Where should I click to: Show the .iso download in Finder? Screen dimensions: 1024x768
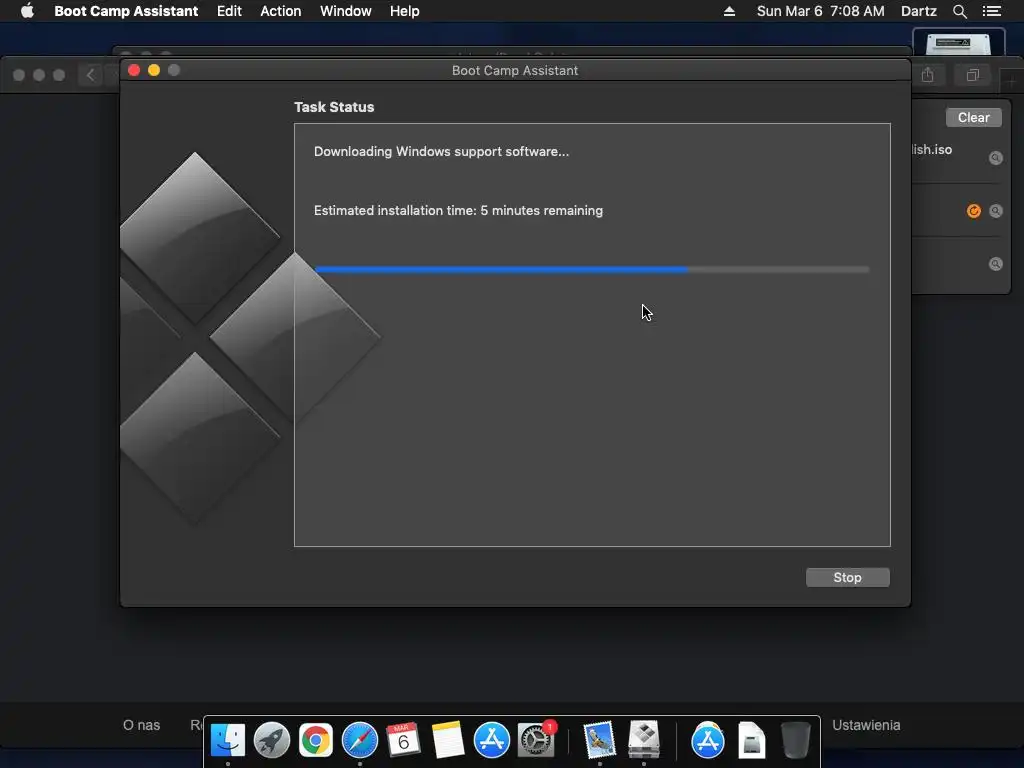click(x=995, y=158)
